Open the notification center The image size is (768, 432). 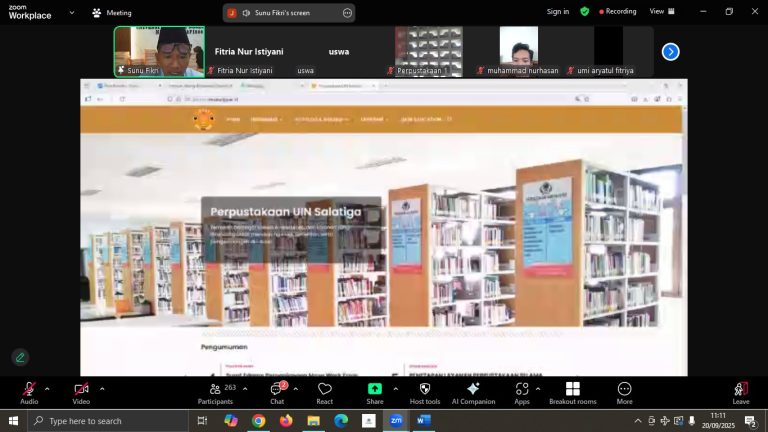click(x=751, y=421)
